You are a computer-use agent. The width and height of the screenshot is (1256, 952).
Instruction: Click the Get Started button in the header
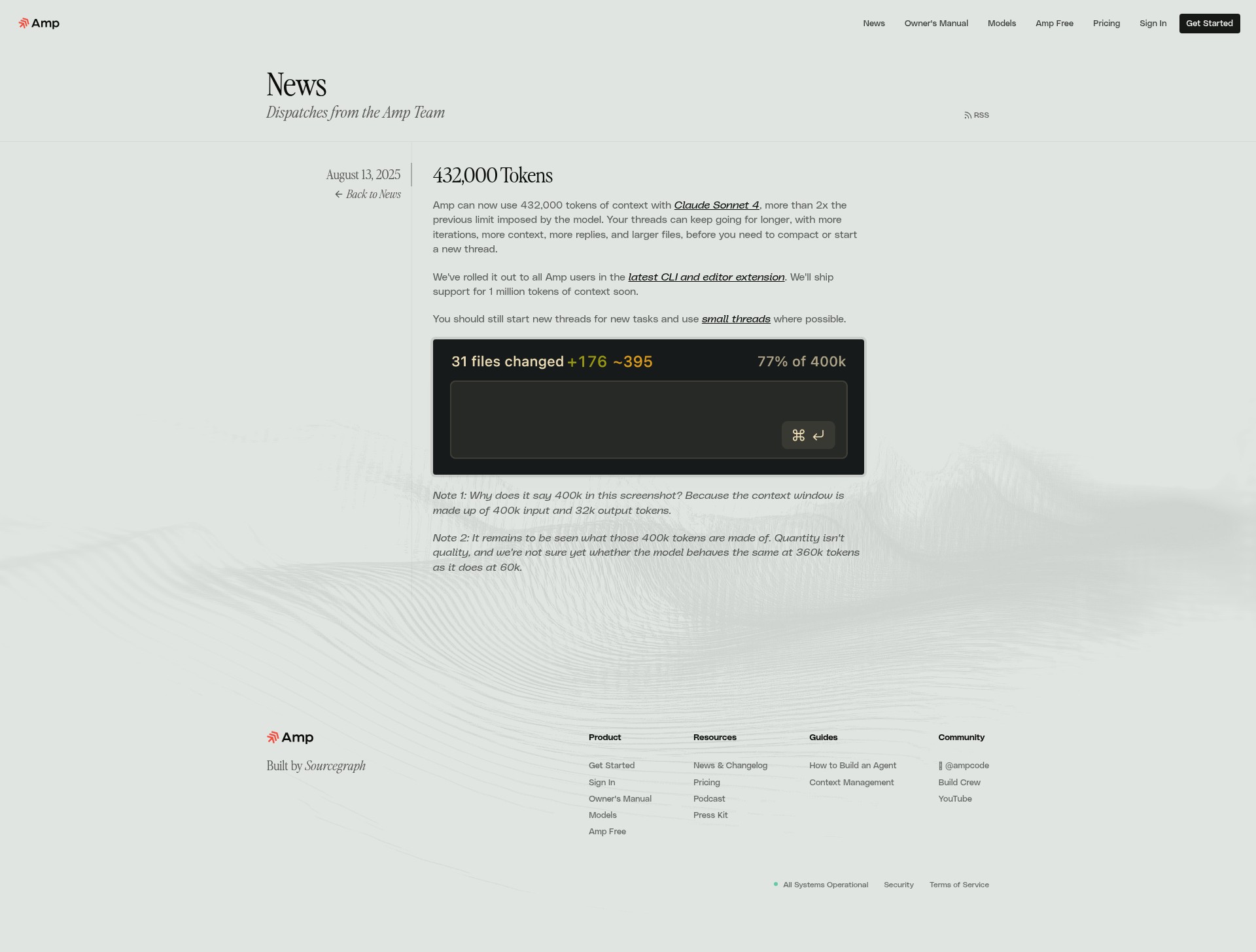(1209, 24)
